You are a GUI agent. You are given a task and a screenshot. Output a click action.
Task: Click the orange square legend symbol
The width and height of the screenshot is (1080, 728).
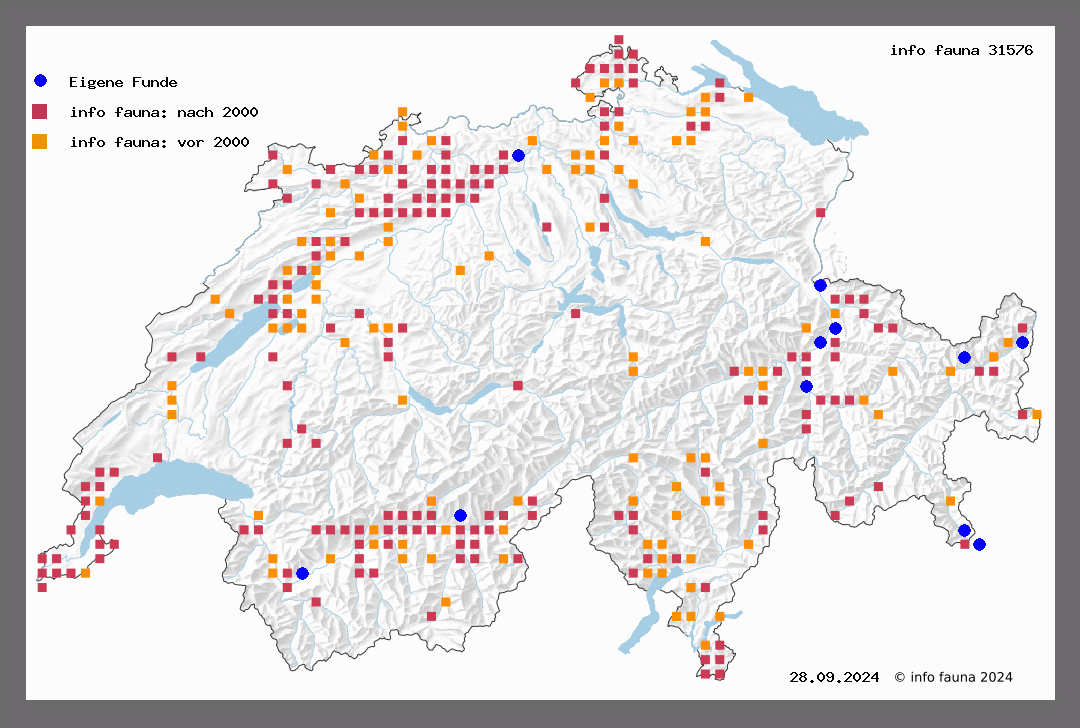(40, 141)
